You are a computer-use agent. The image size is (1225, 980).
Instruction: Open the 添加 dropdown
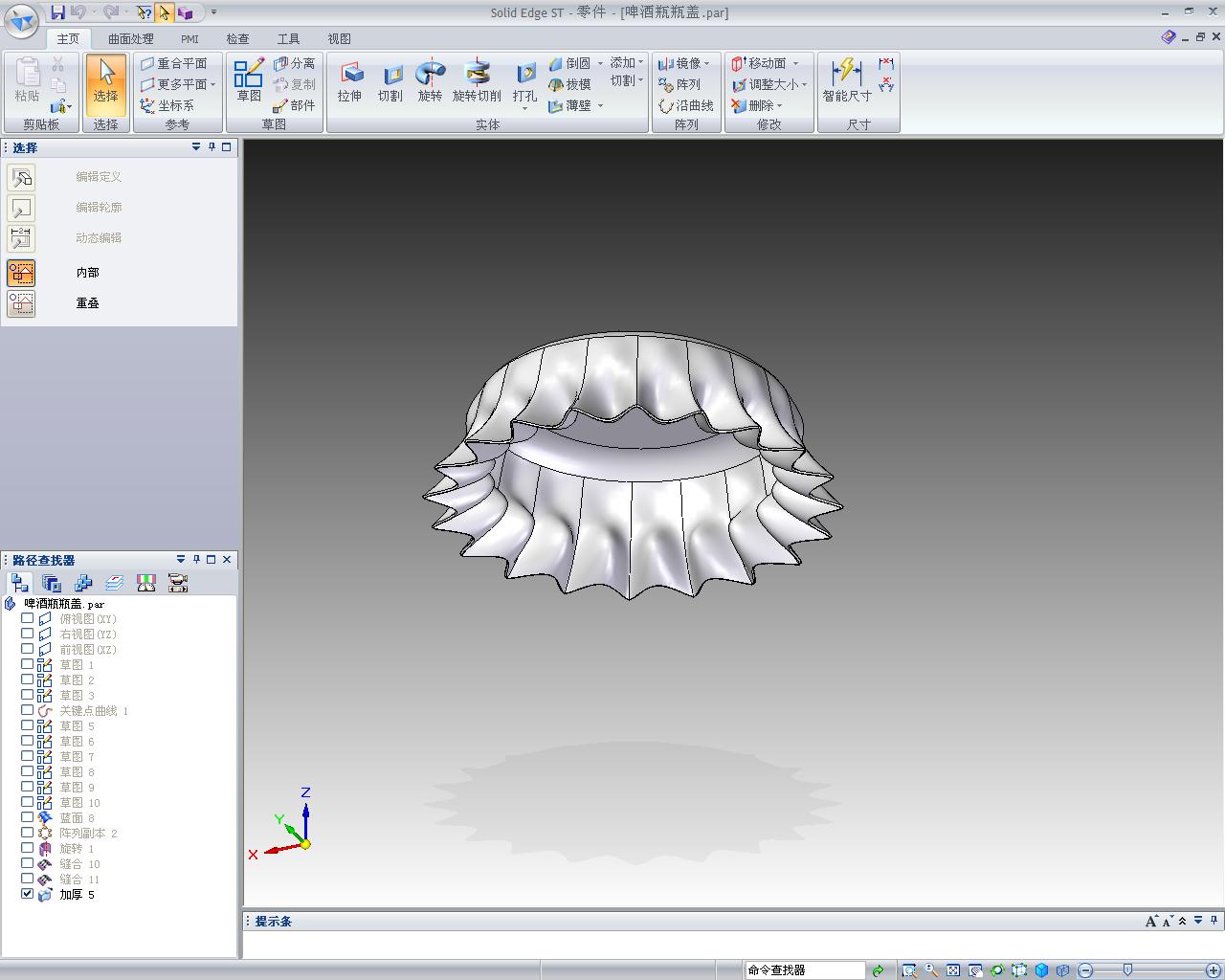coord(627,63)
